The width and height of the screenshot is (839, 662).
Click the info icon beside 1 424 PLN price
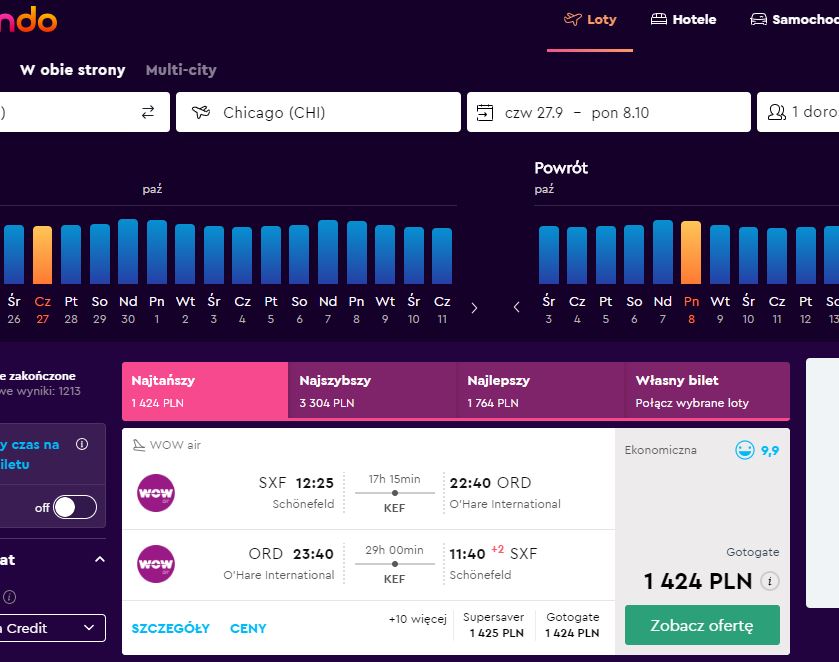[769, 581]
